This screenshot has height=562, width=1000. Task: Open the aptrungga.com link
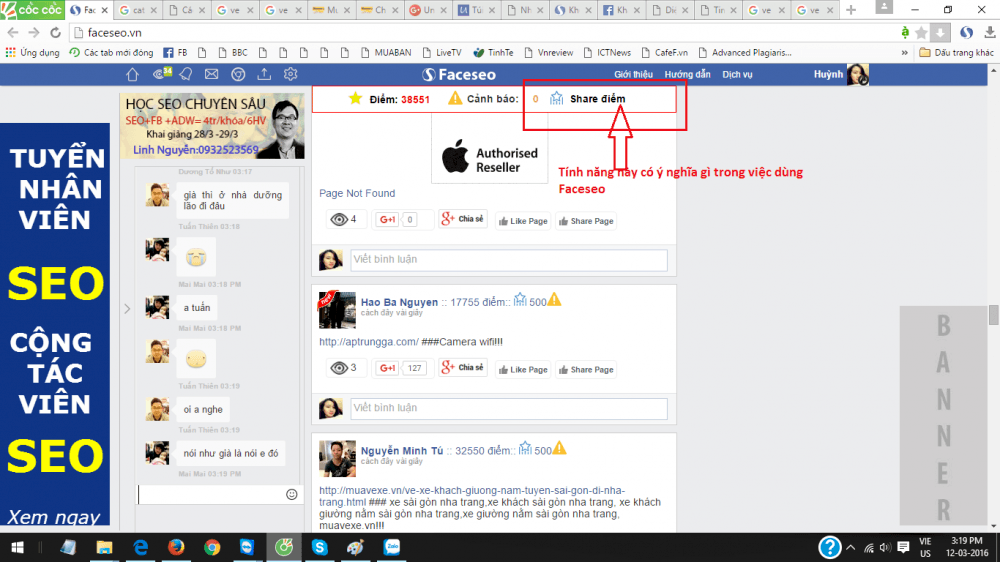369,342
